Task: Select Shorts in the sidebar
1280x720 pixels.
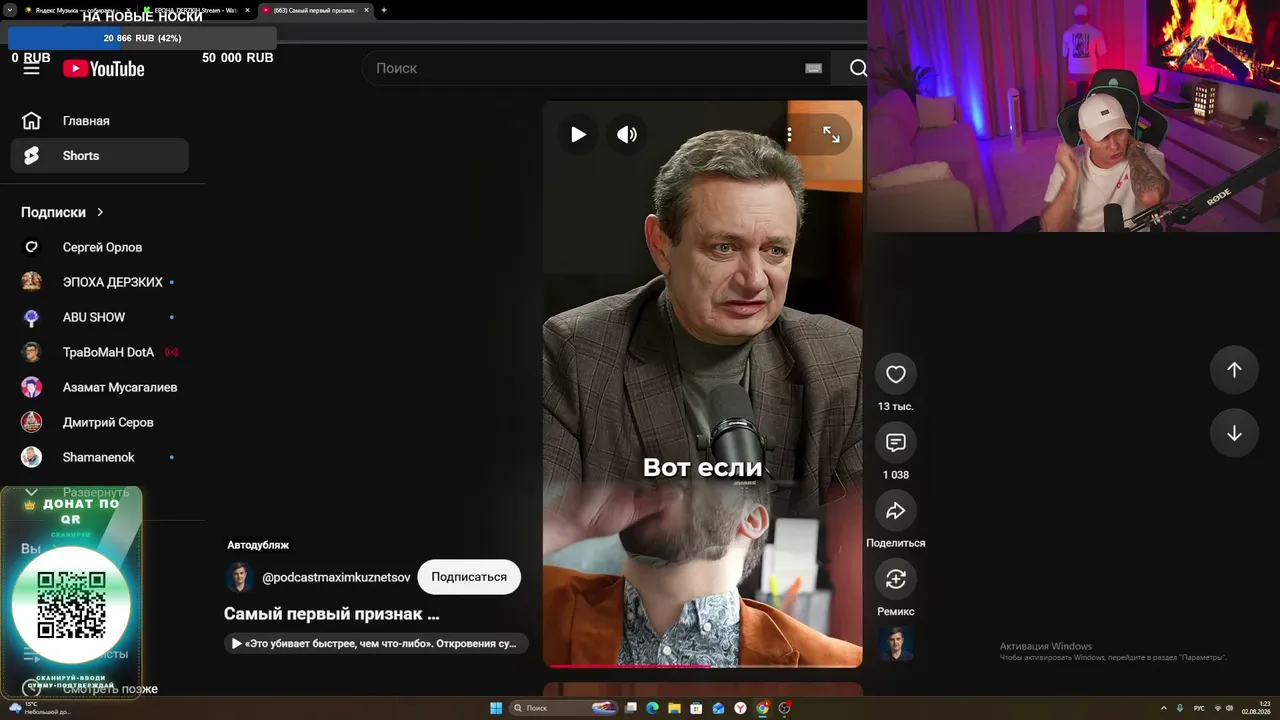Action: coord(99,156)
